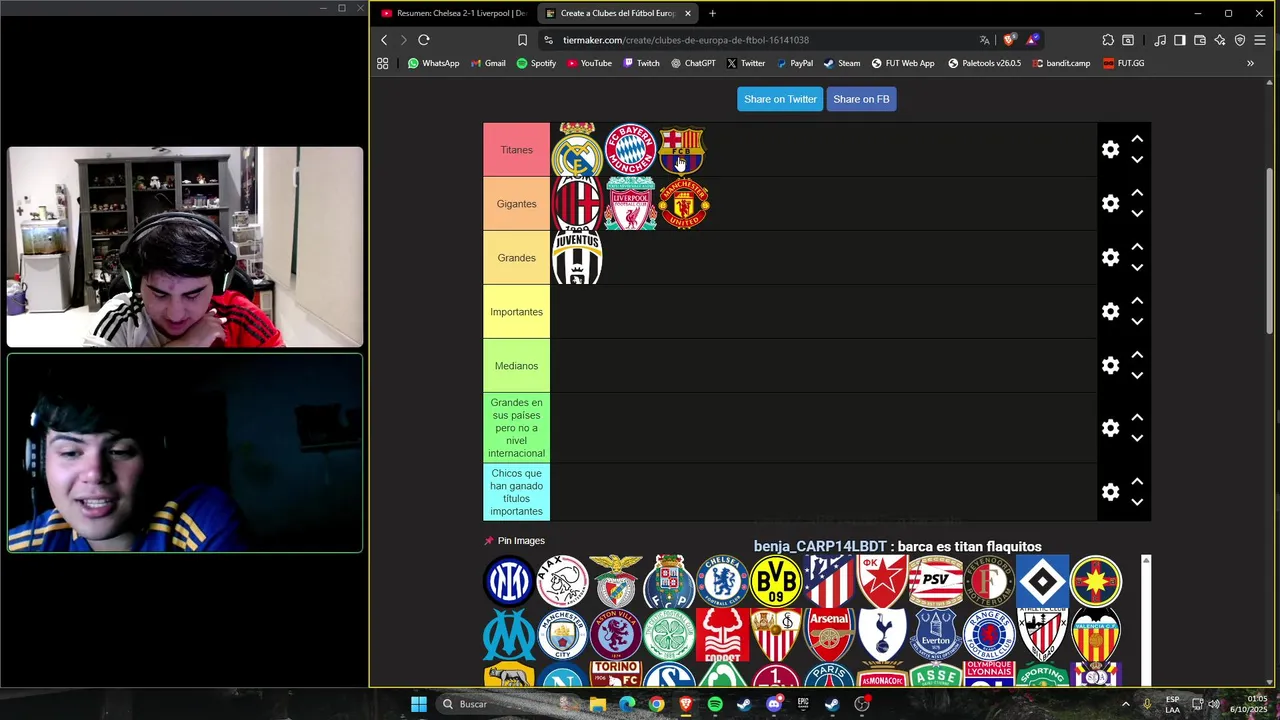Click the Windows Start button

coord(419,704)
